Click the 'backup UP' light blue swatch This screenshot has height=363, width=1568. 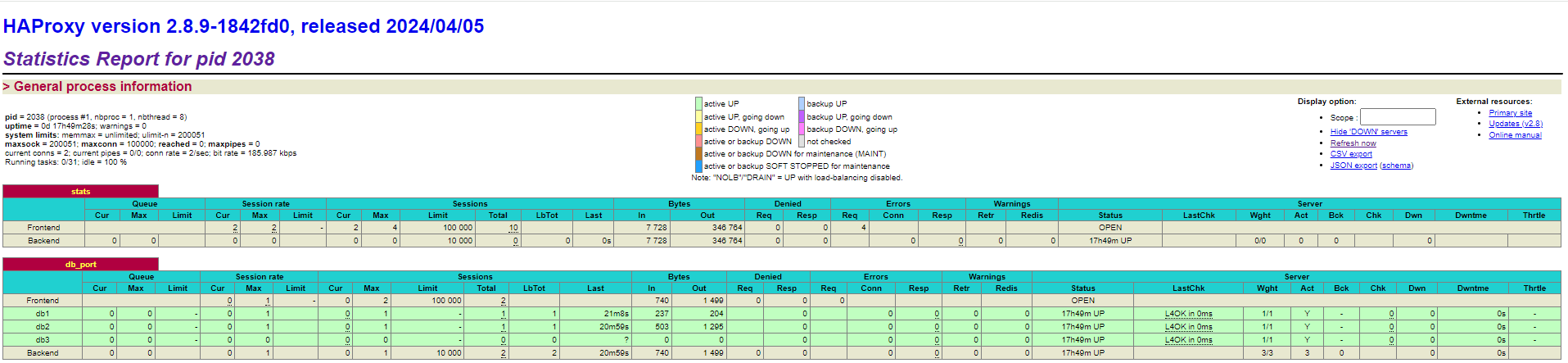click(802, 104)
